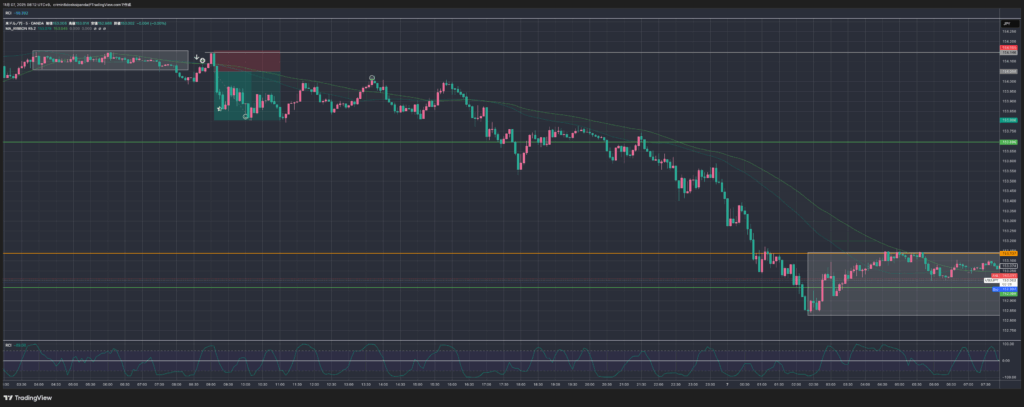
Task: Open the JPY currency selector on price axis
Action: click(x=1009, y=21)
